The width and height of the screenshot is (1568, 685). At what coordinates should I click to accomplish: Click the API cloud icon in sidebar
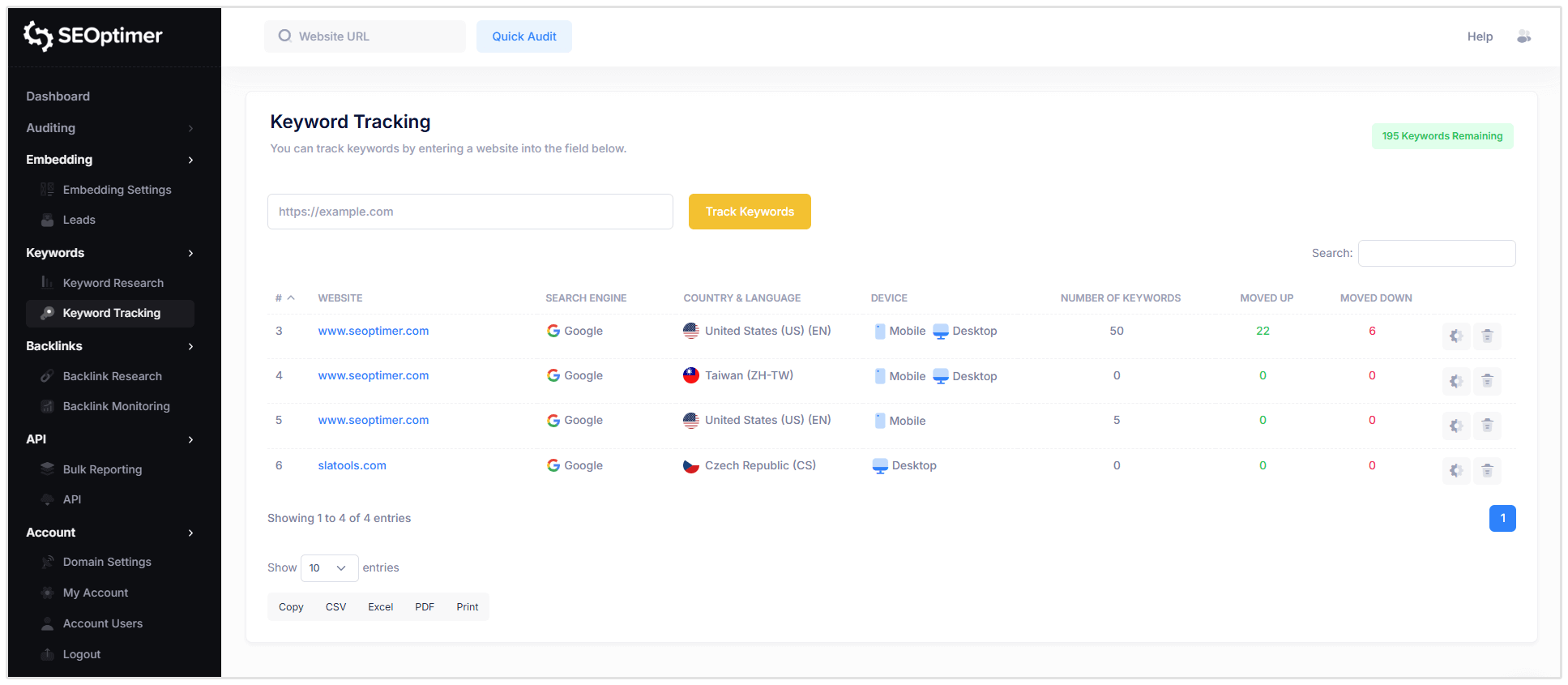[48, 499]
